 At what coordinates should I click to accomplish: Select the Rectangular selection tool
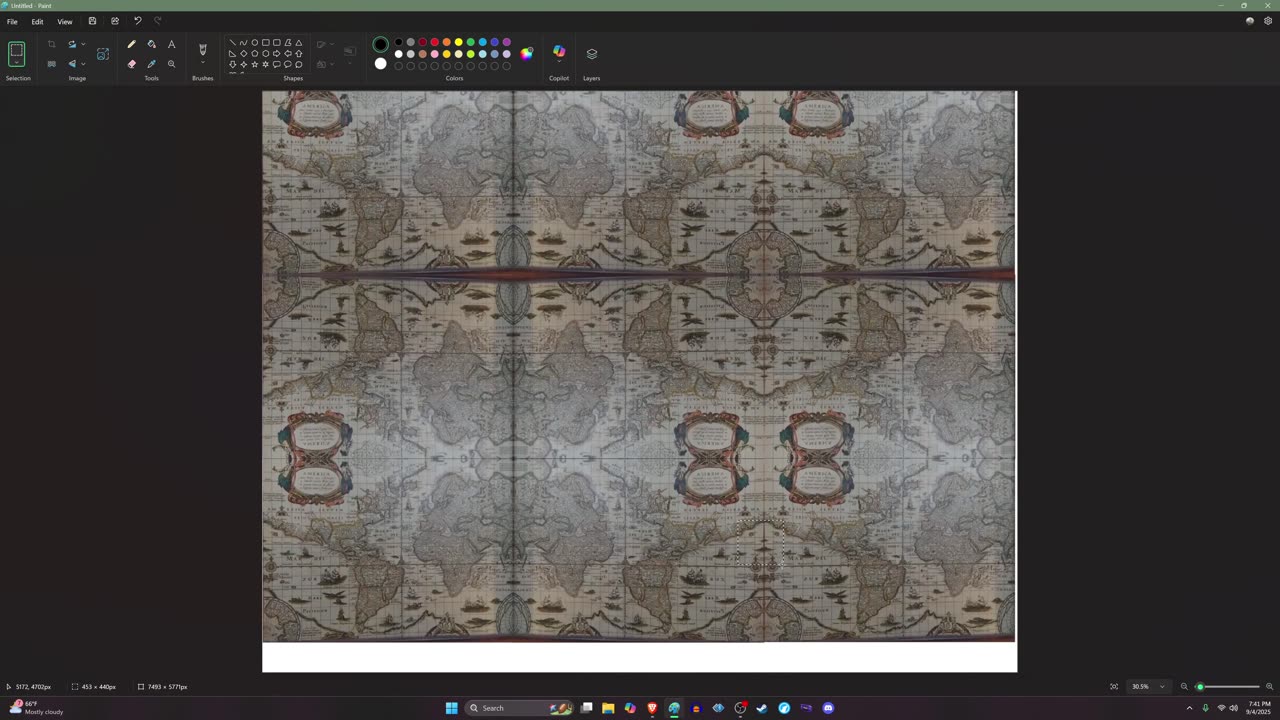(x=16, y=49)
